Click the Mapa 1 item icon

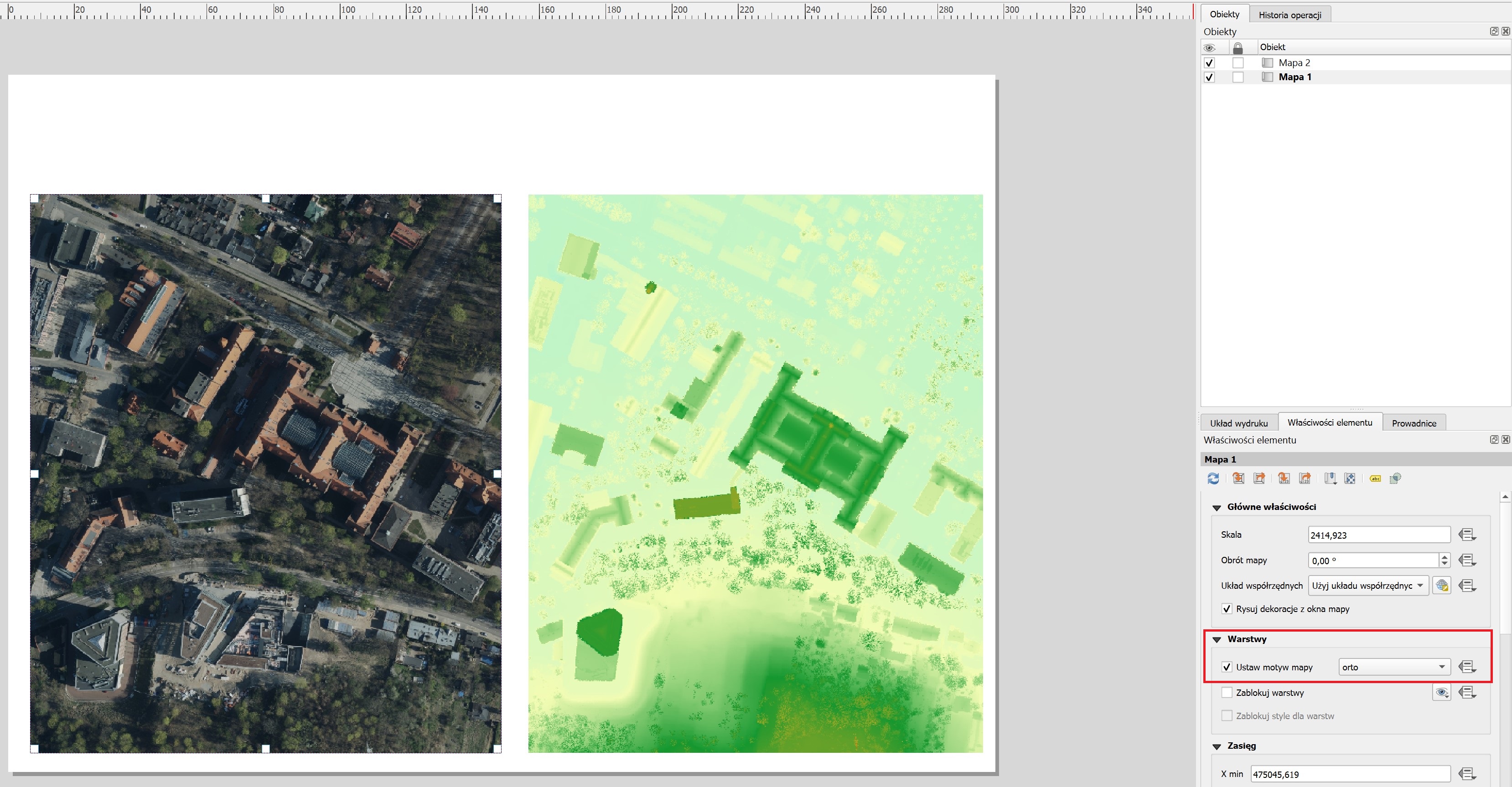[1268, 77]
